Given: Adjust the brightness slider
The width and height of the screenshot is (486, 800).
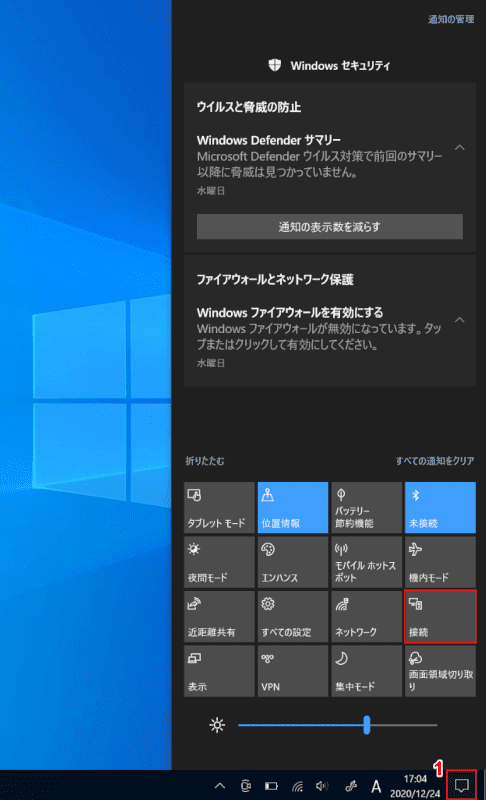Looking at the screenshot, I should point(338,724).
